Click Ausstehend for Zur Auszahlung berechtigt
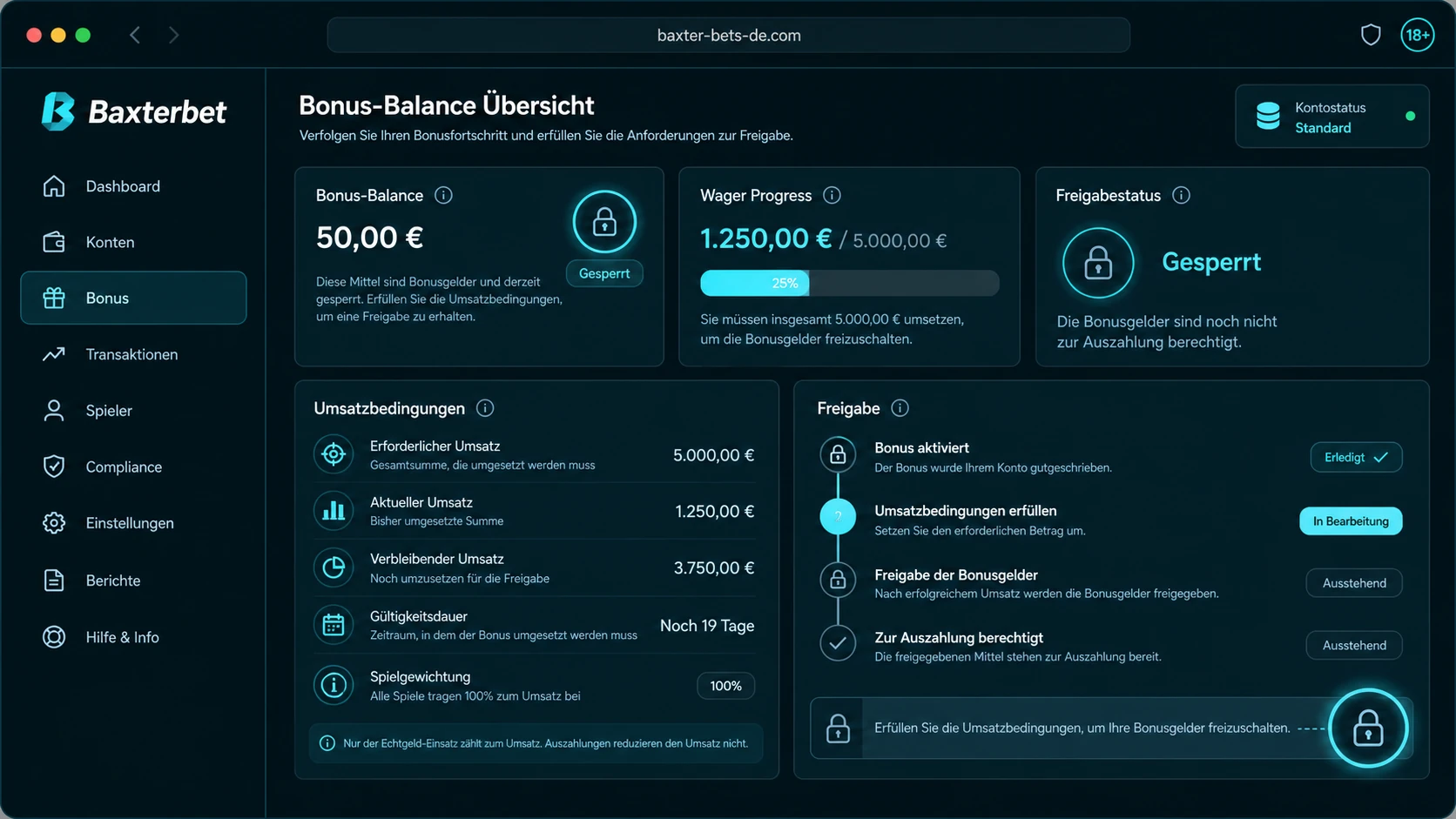 (x=1354, y=645)
